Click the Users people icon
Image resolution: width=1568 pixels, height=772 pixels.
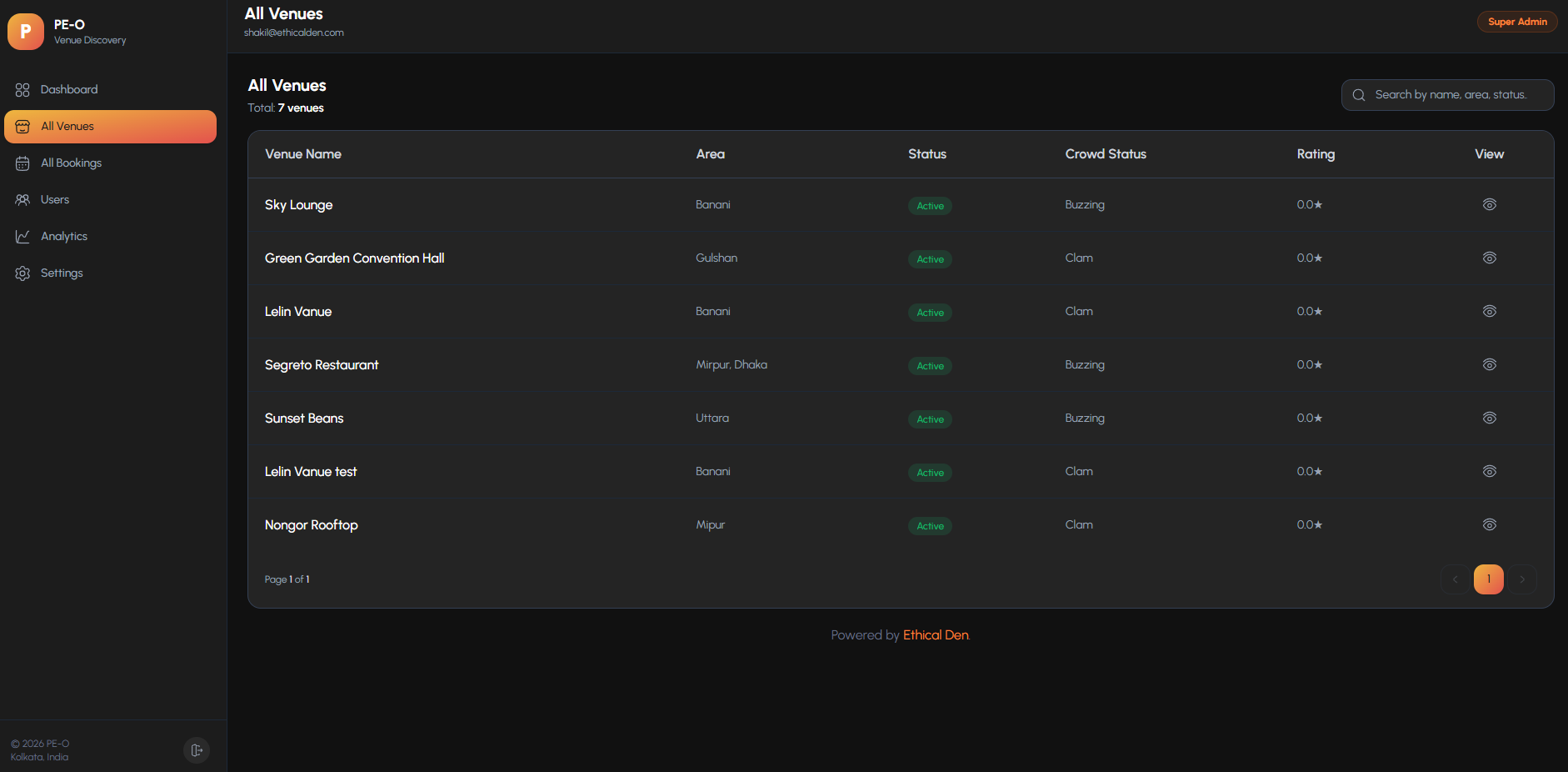[x=22, y=200]
